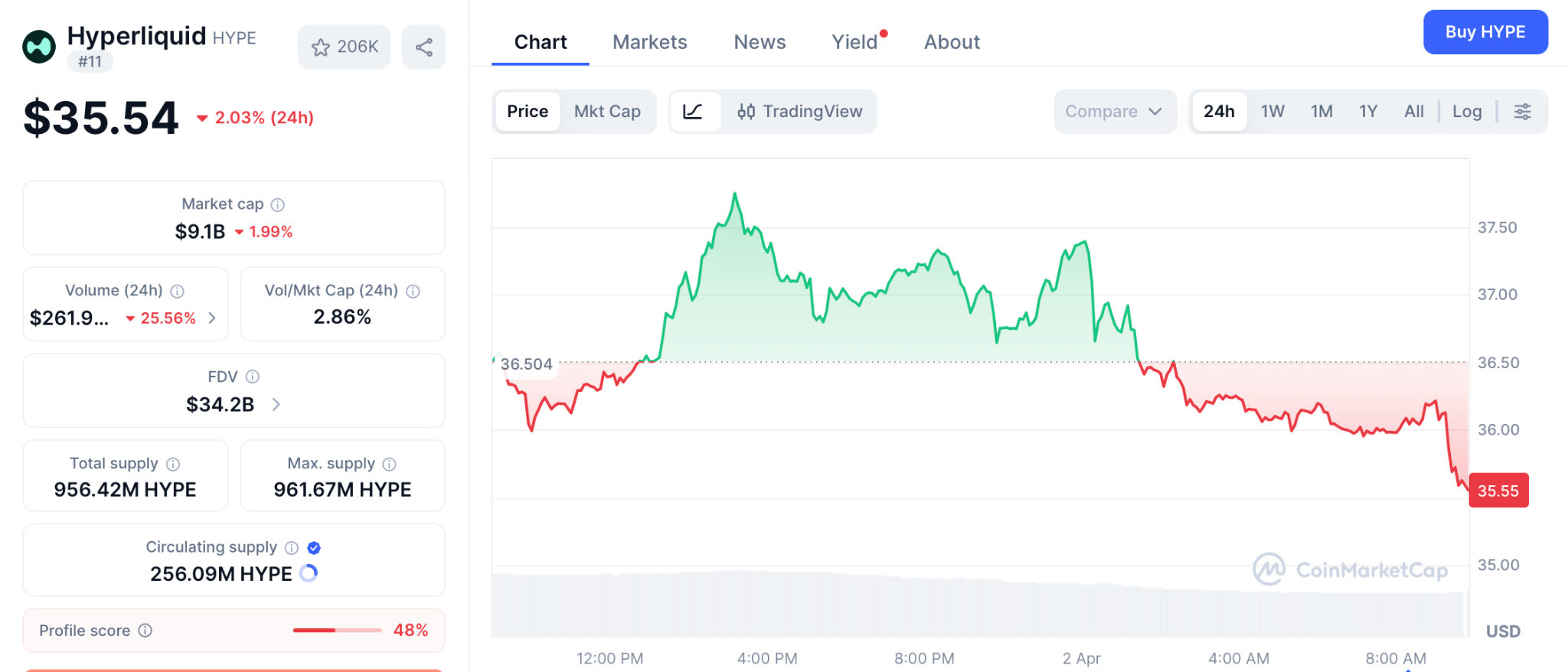
Task: Switch to TradingView chart mode
Action: pyautogui.click(x=800, y=112)
